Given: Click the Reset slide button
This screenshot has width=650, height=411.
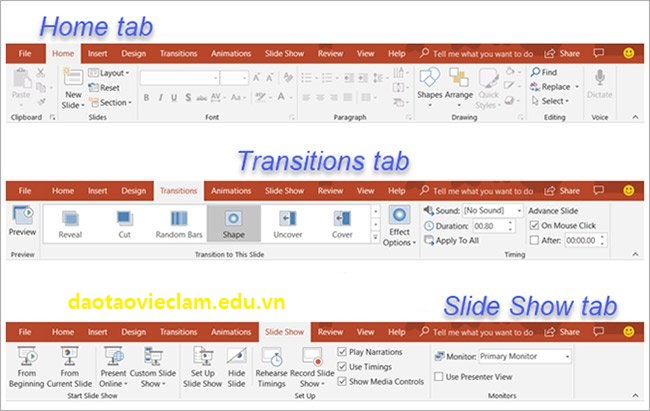Looking at the screenshot, I should pos(104,88).
